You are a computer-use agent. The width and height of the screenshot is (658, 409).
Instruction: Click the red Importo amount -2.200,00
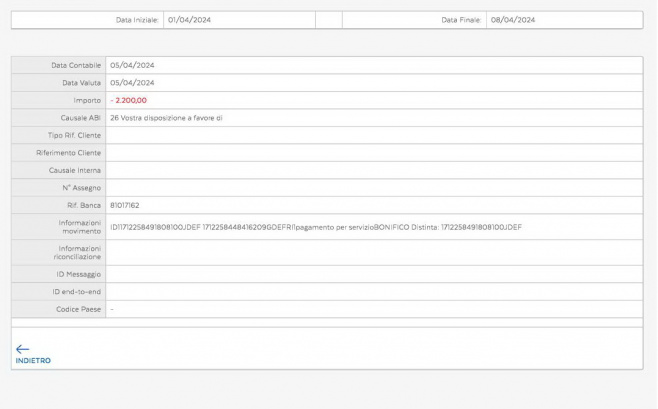(129, 100)
